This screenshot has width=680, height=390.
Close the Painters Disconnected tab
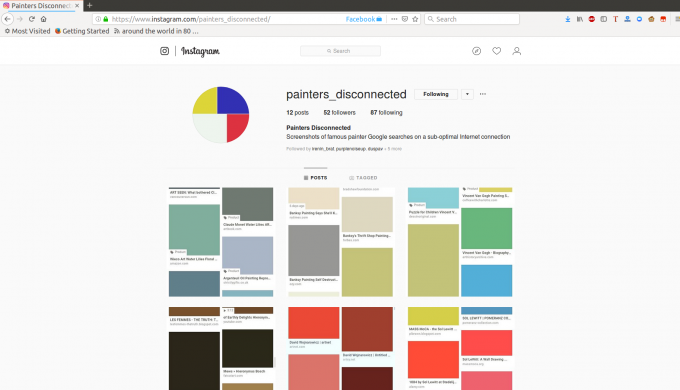(77, 6)
